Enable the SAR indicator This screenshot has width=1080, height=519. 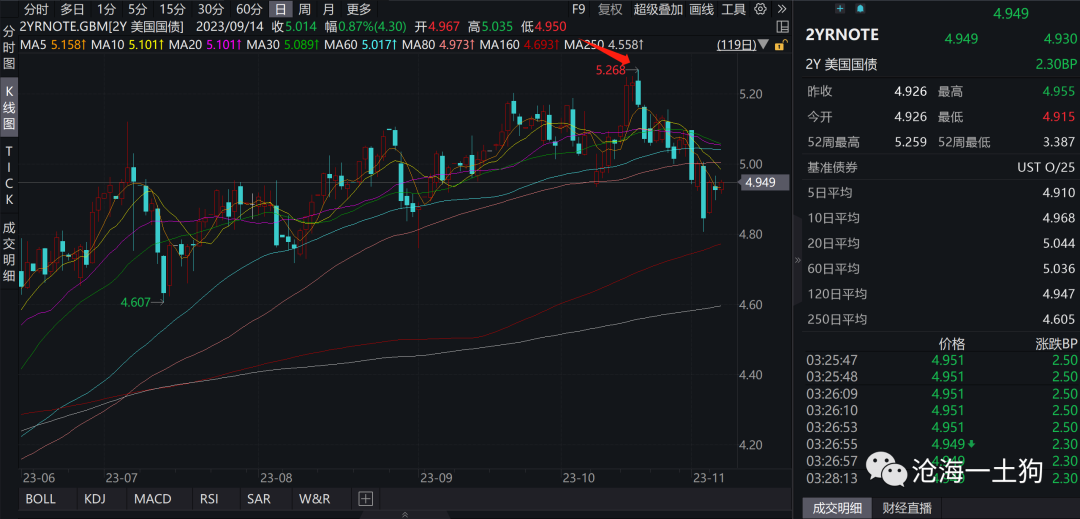[x=258, y=498]
